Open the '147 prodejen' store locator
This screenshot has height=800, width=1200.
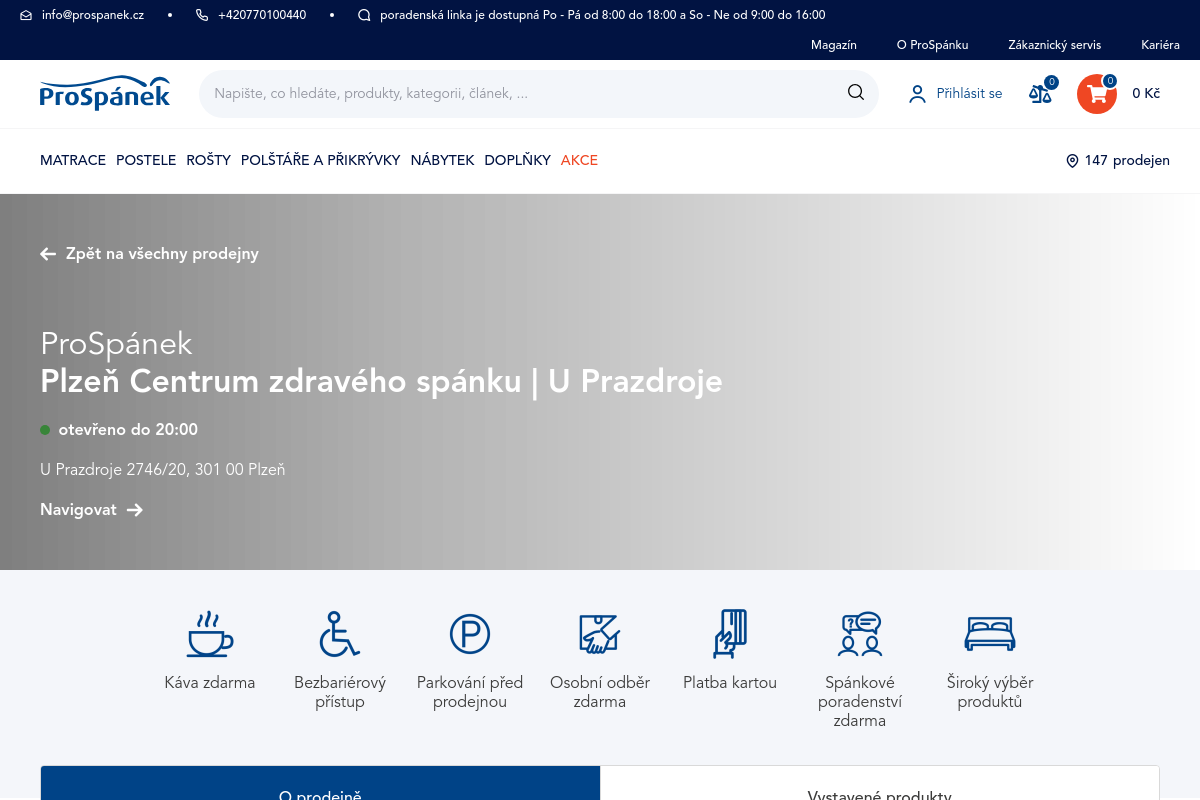pyautogui.click(x=1117, y=160)
